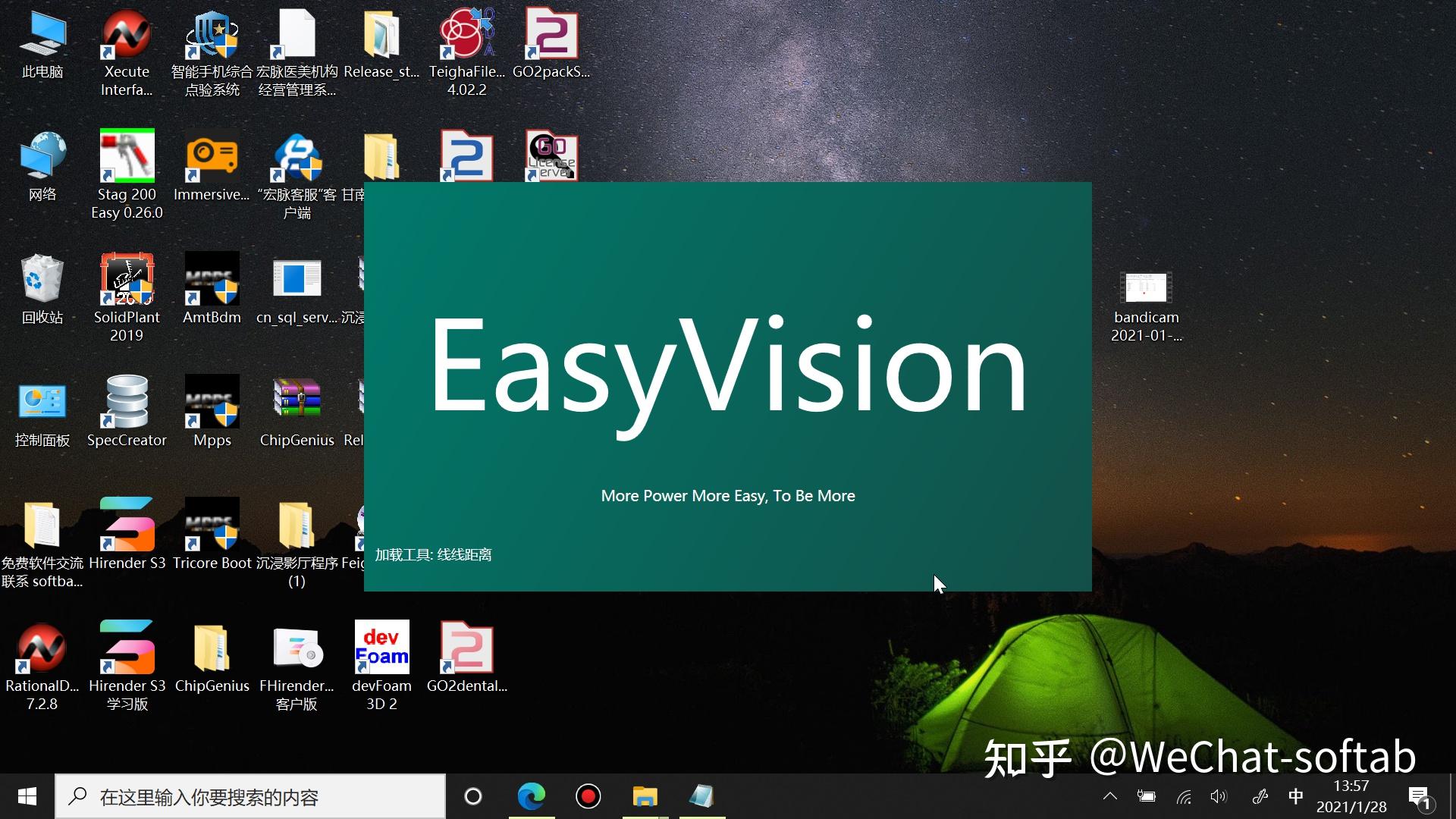Toggle Wi-Fi from the network tray icon
The height and width of the screenshot is (819, 1456).
click(1183, 796)
